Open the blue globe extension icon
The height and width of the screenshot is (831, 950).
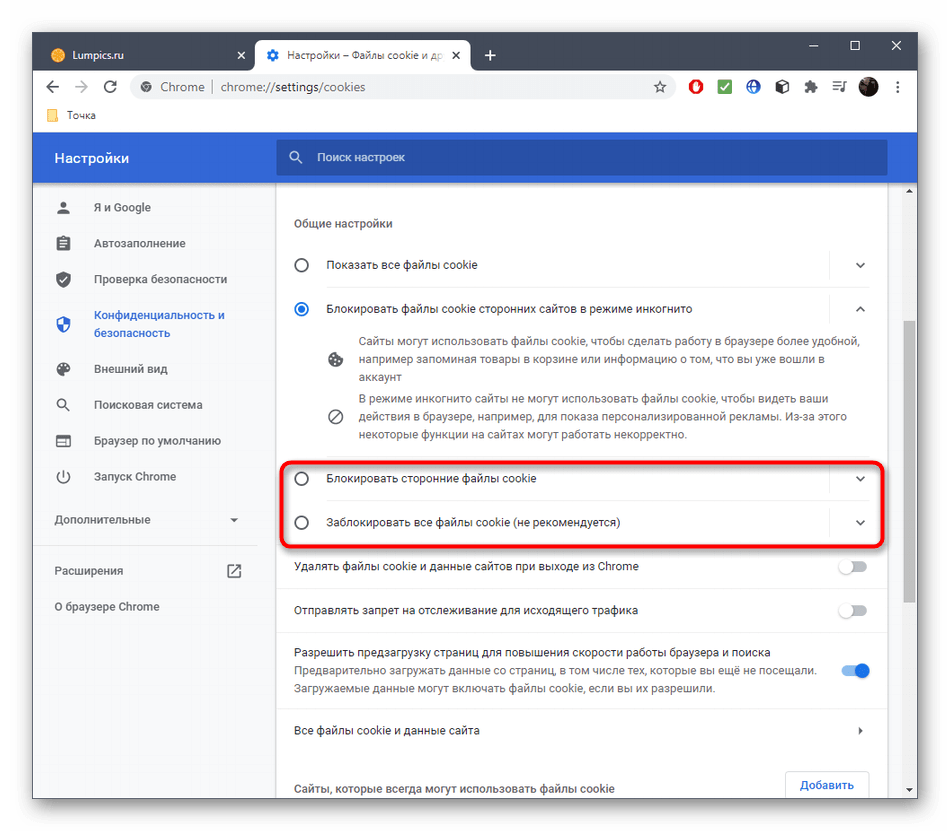[753, 87]
